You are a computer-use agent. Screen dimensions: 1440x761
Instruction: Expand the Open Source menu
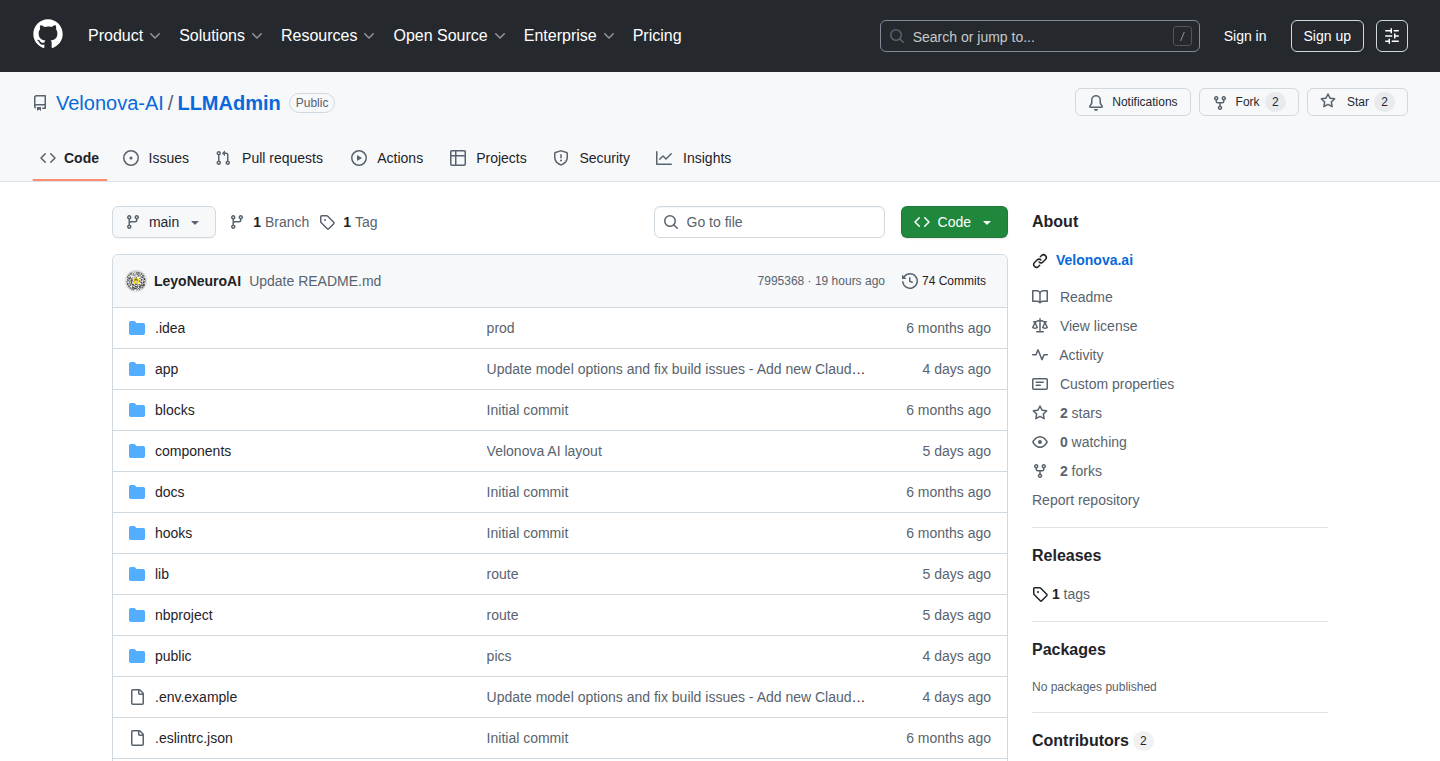coord(449,36)
